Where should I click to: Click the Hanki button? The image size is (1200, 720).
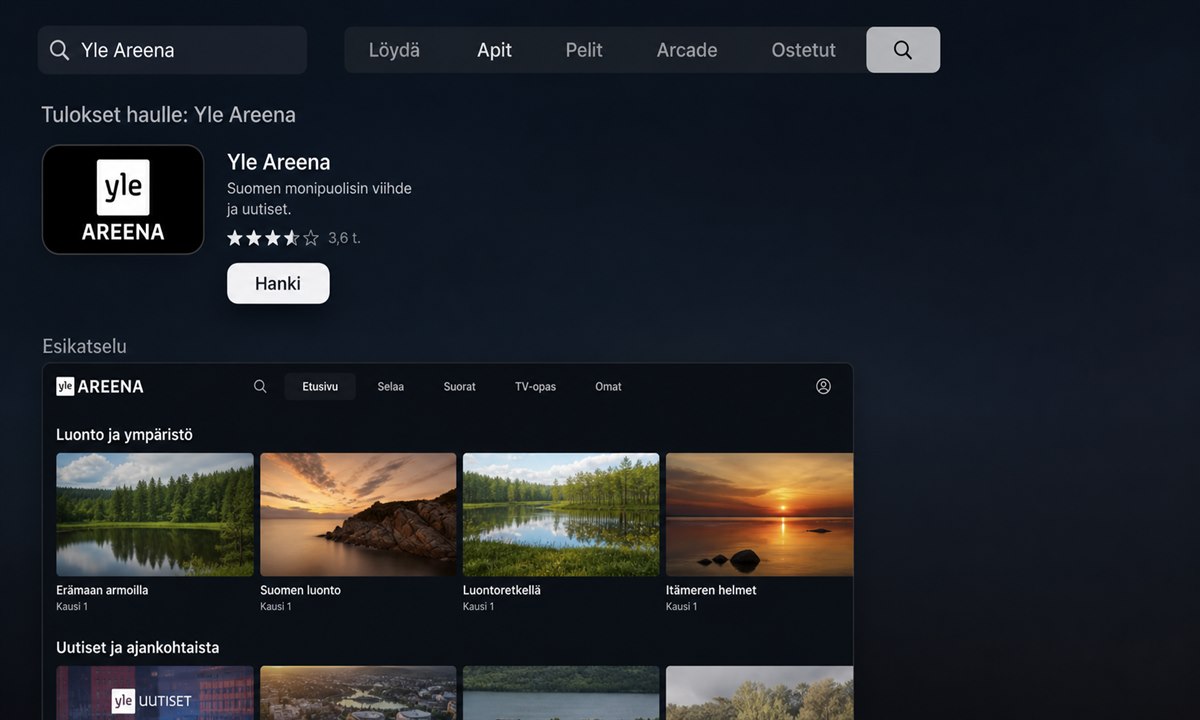point(278,283)
